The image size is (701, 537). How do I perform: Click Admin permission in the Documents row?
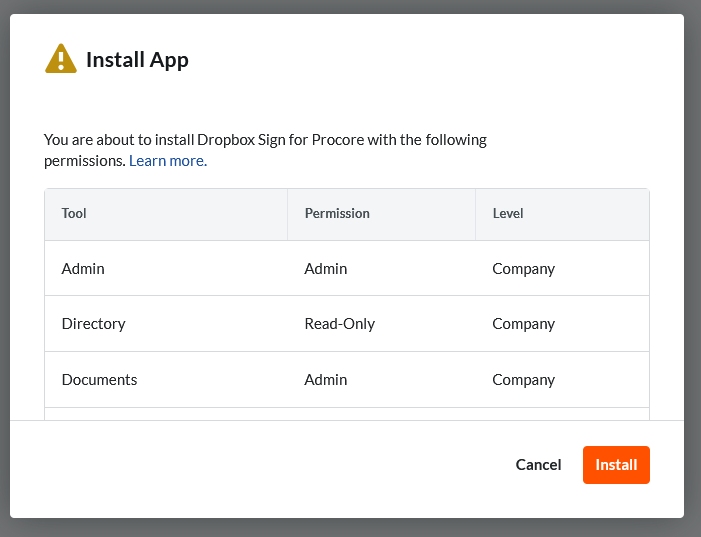(x=381, y=380)
